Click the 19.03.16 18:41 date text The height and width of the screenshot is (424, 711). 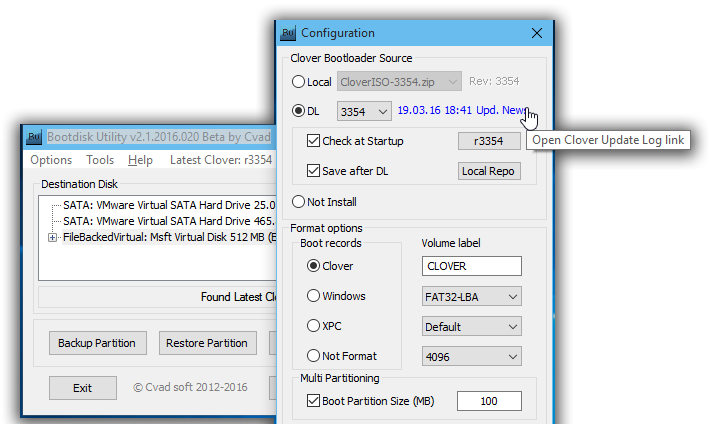(x=434, y=110)
